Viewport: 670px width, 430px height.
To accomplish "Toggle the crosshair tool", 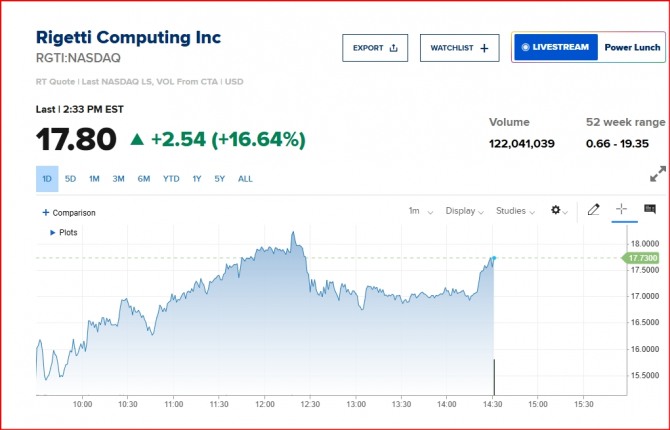I will tap(621, 210).
